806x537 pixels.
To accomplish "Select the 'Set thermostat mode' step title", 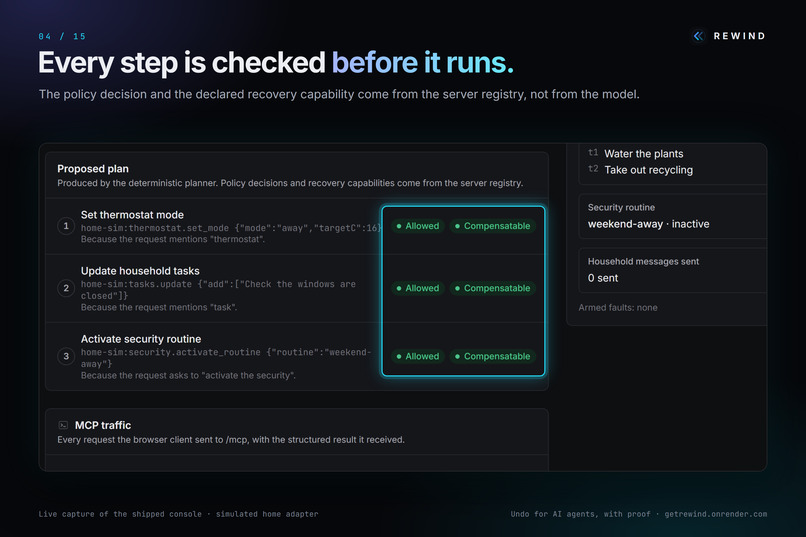I will 132,215.
